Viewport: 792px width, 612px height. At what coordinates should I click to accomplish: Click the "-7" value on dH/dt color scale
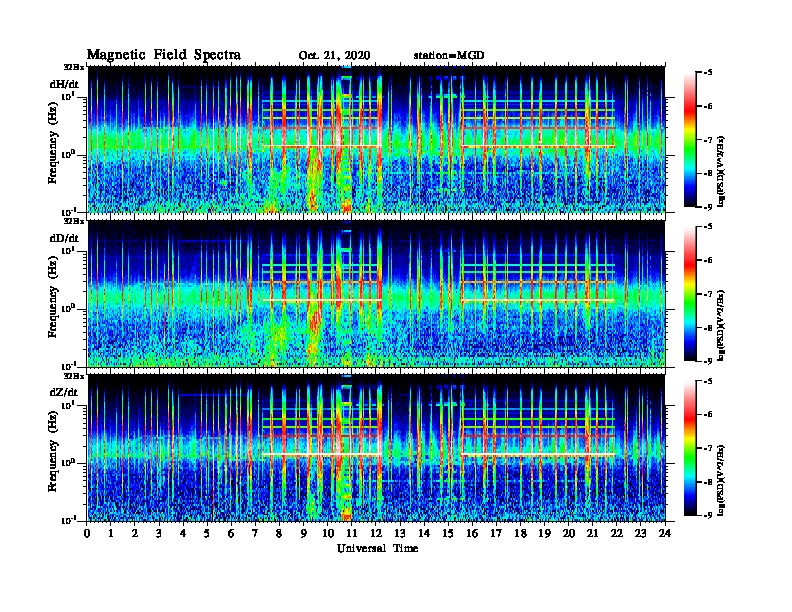[x=708, y=140]
